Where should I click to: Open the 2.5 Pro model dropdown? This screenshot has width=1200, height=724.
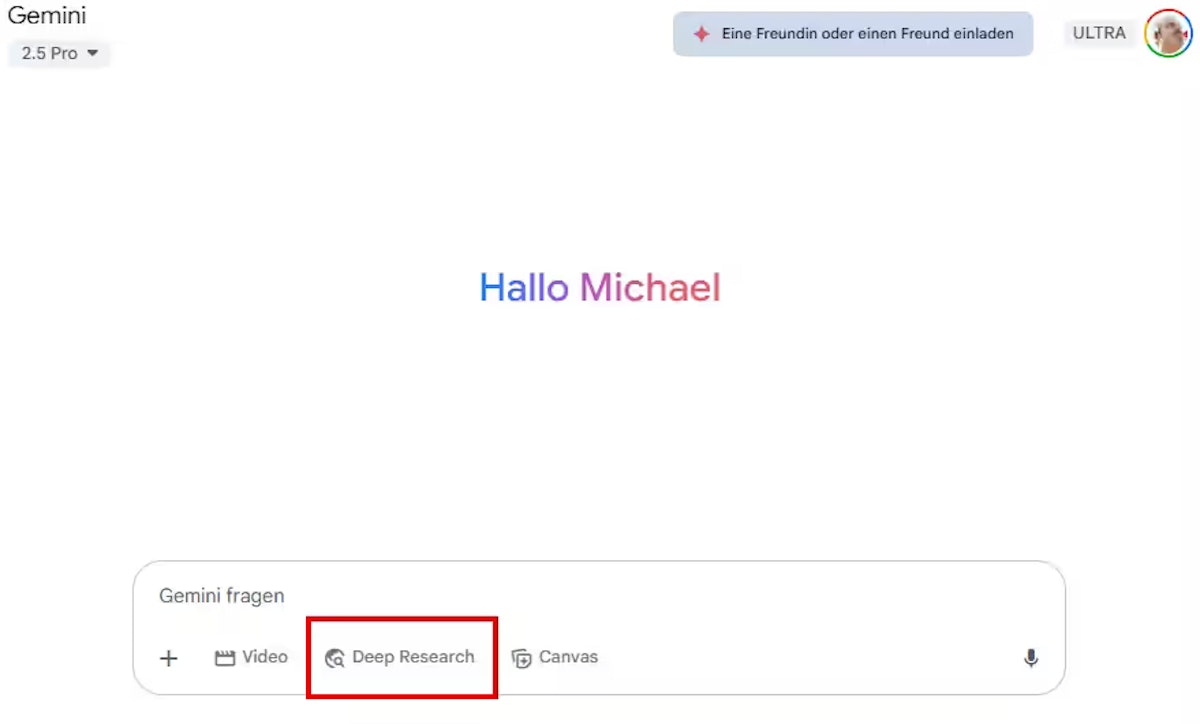(59, 54)
